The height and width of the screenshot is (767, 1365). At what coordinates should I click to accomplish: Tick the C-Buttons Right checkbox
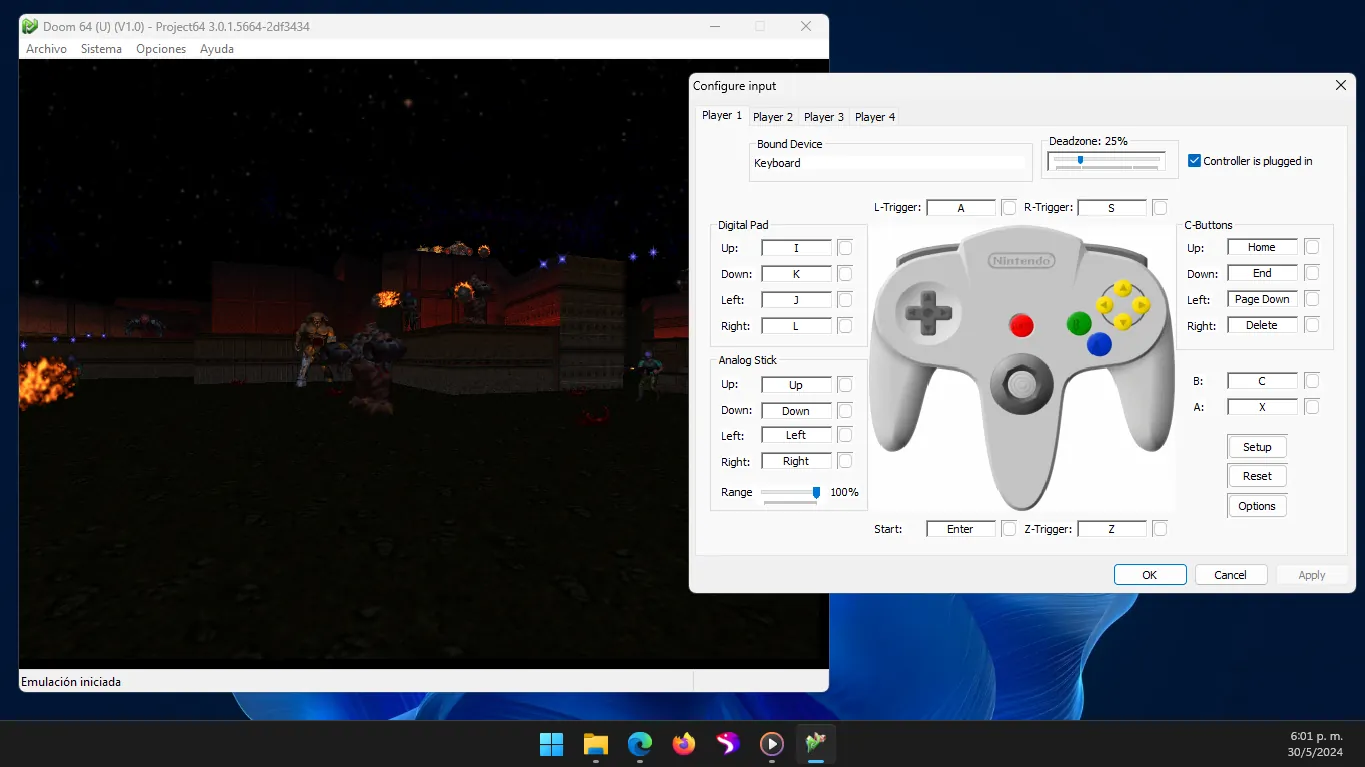coord(1312,325)
